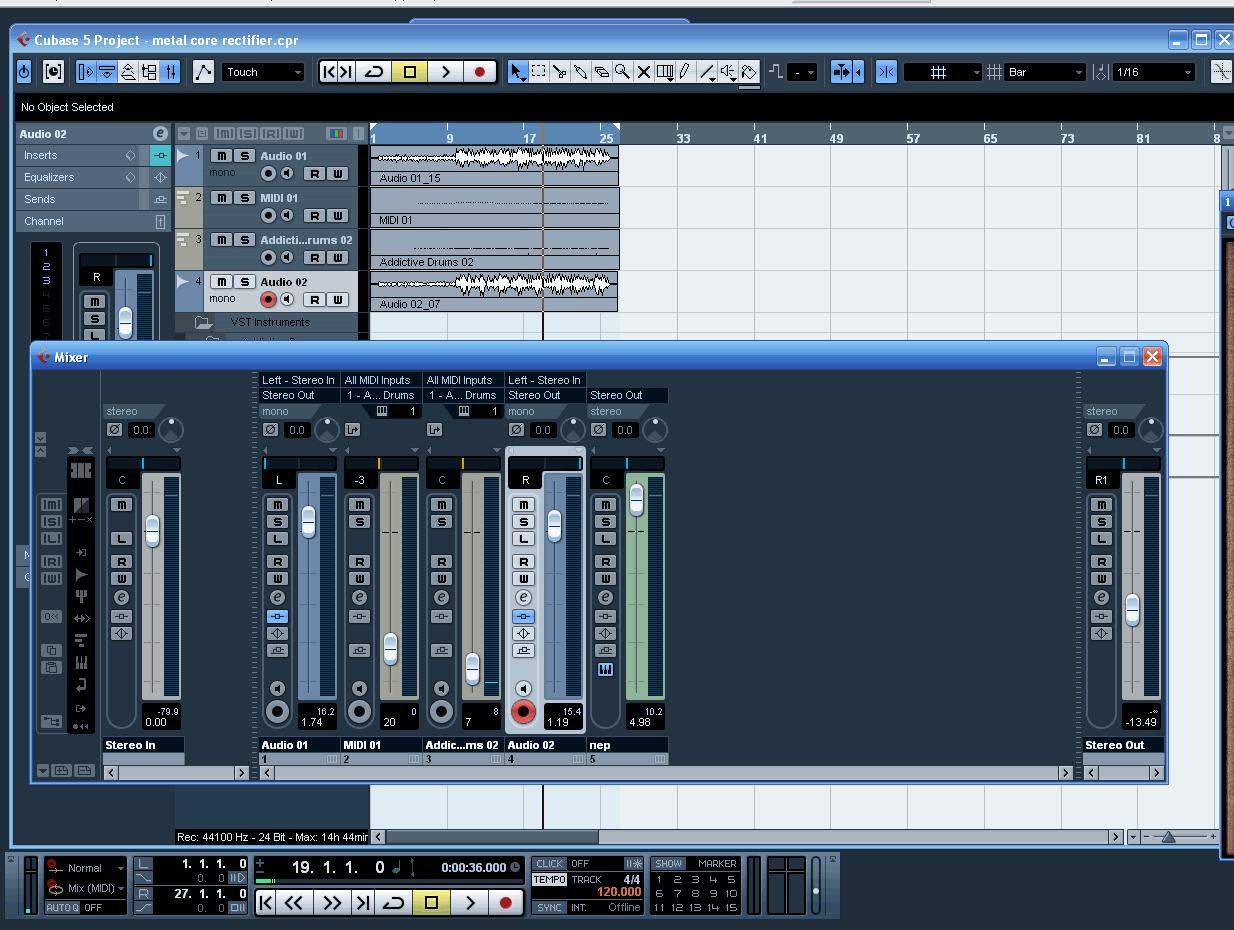Select the Glue tool in toolbar

pos(580,72)
